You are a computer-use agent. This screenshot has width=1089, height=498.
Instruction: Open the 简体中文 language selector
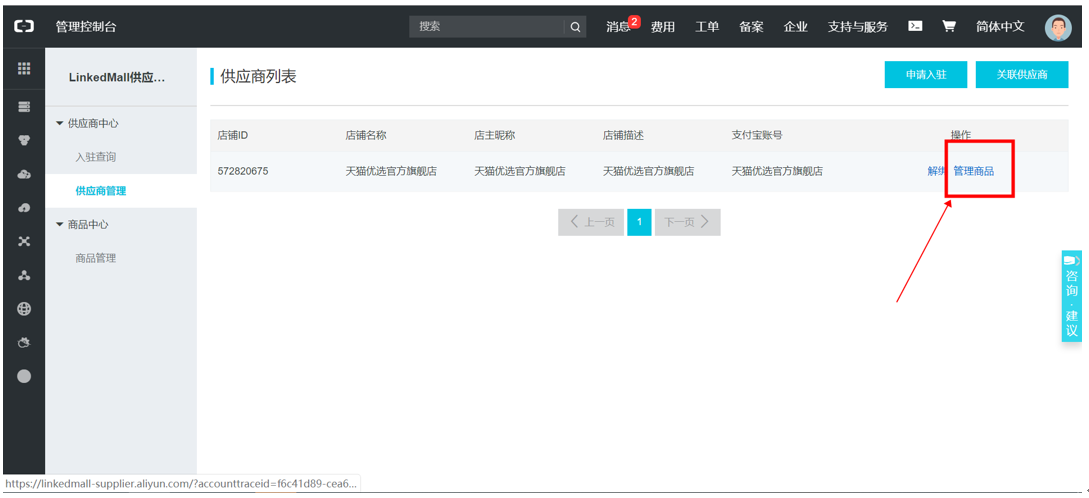pyautogui.click(x=999, y=27)
